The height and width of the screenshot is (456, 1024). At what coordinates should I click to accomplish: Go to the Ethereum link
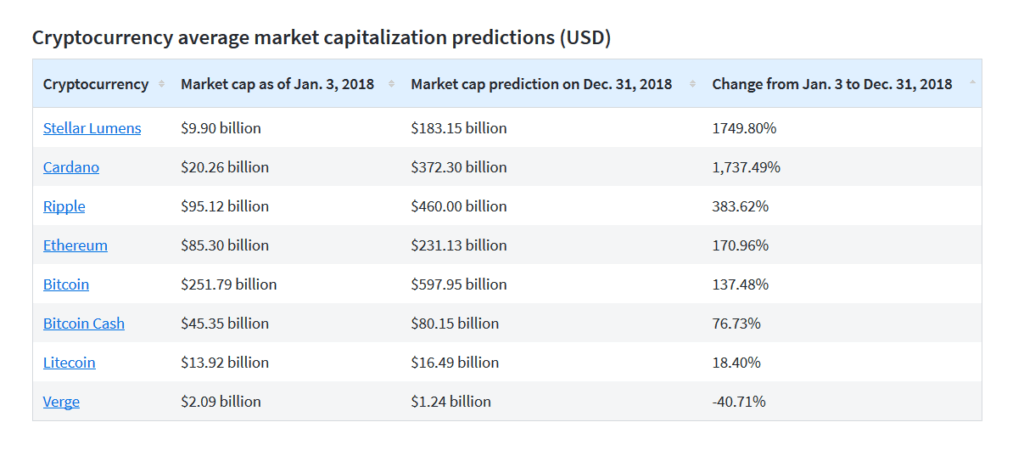click(75, 245)
